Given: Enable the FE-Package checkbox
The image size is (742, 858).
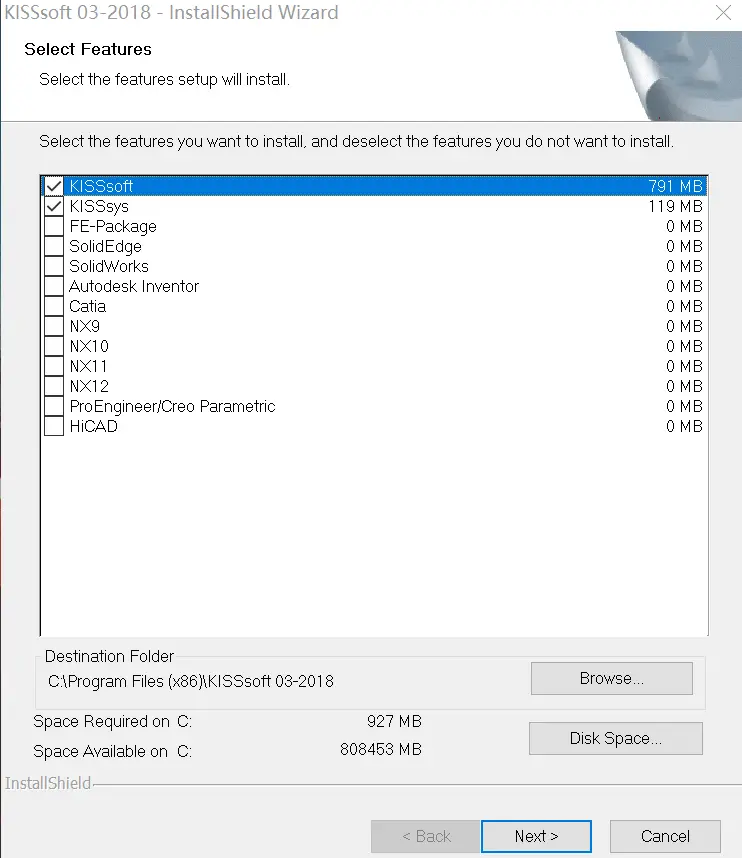Looking at the screenshot, I should click(x=54, y=226).
